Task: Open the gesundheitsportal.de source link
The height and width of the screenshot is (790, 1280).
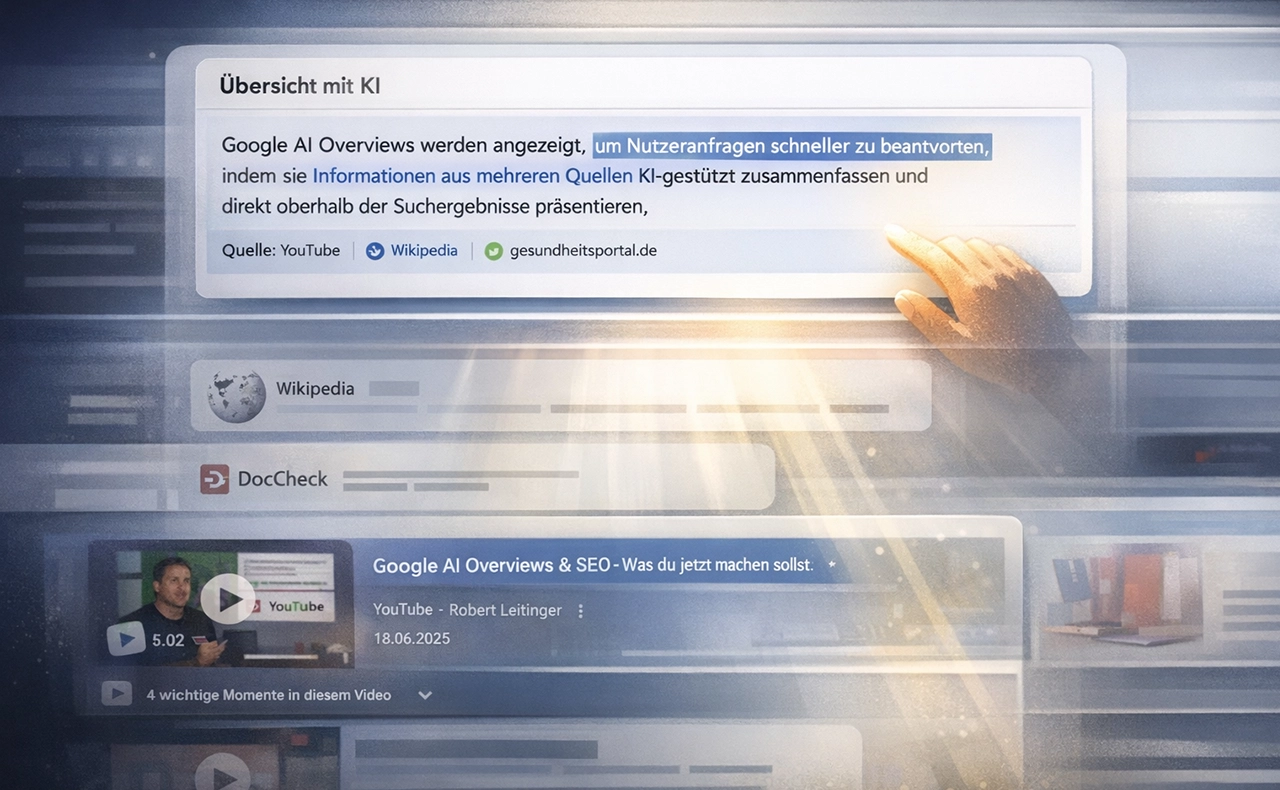Action: tap(583, 251)
